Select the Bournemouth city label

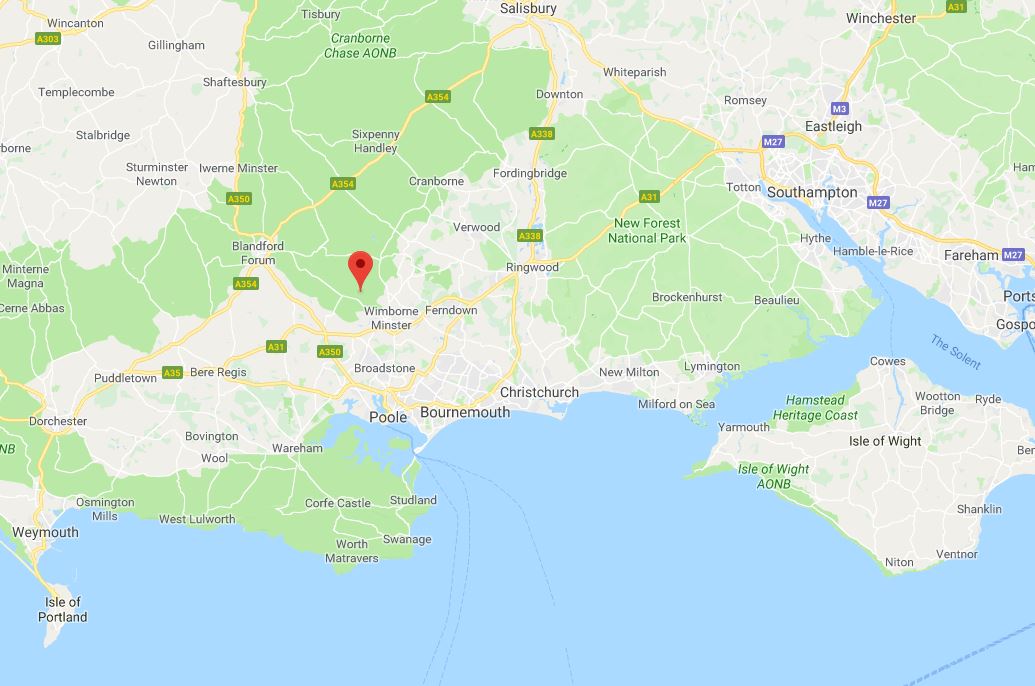pos(465,412)
